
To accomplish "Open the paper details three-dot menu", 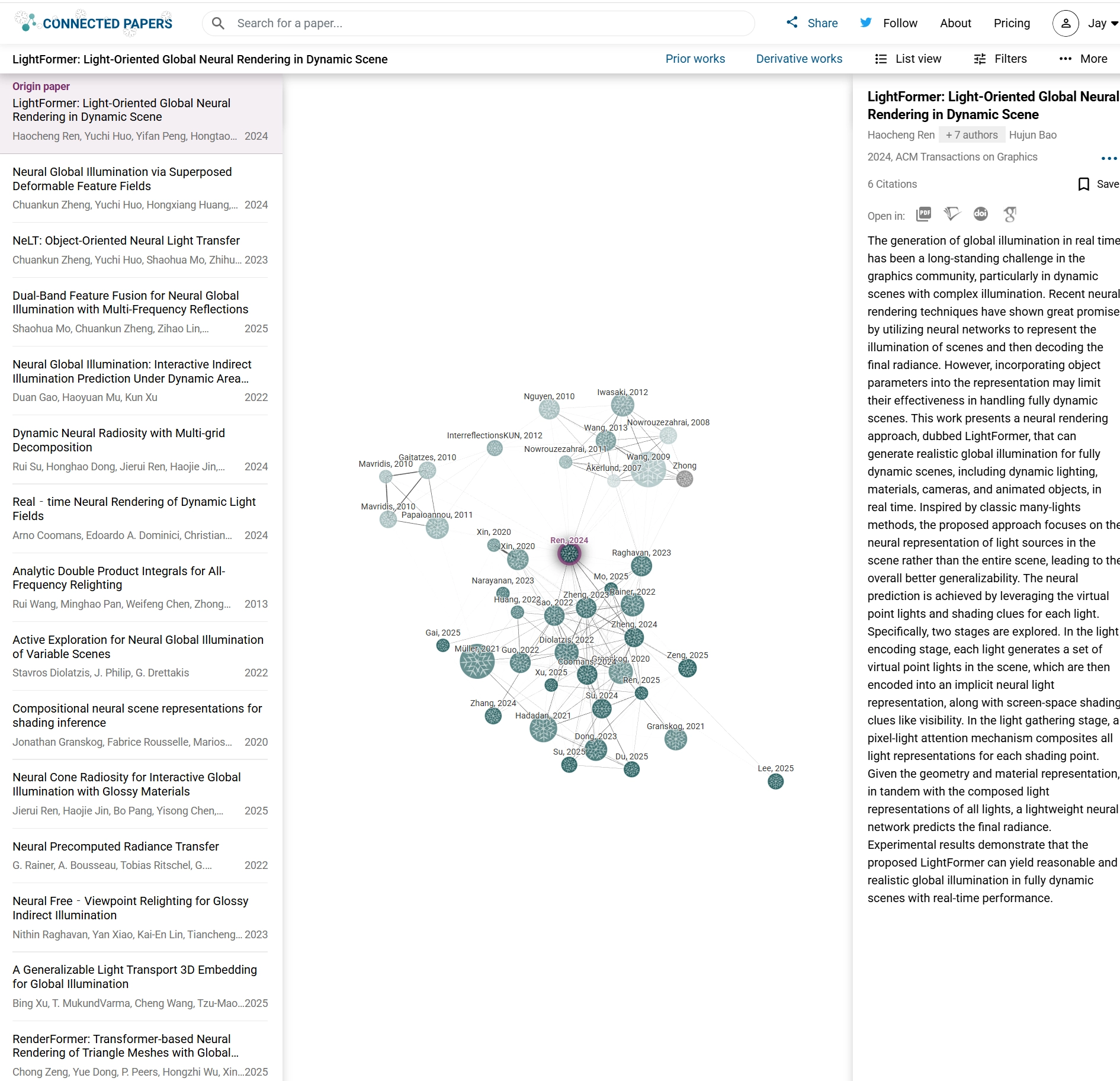I will click(x=1109, y=158).
